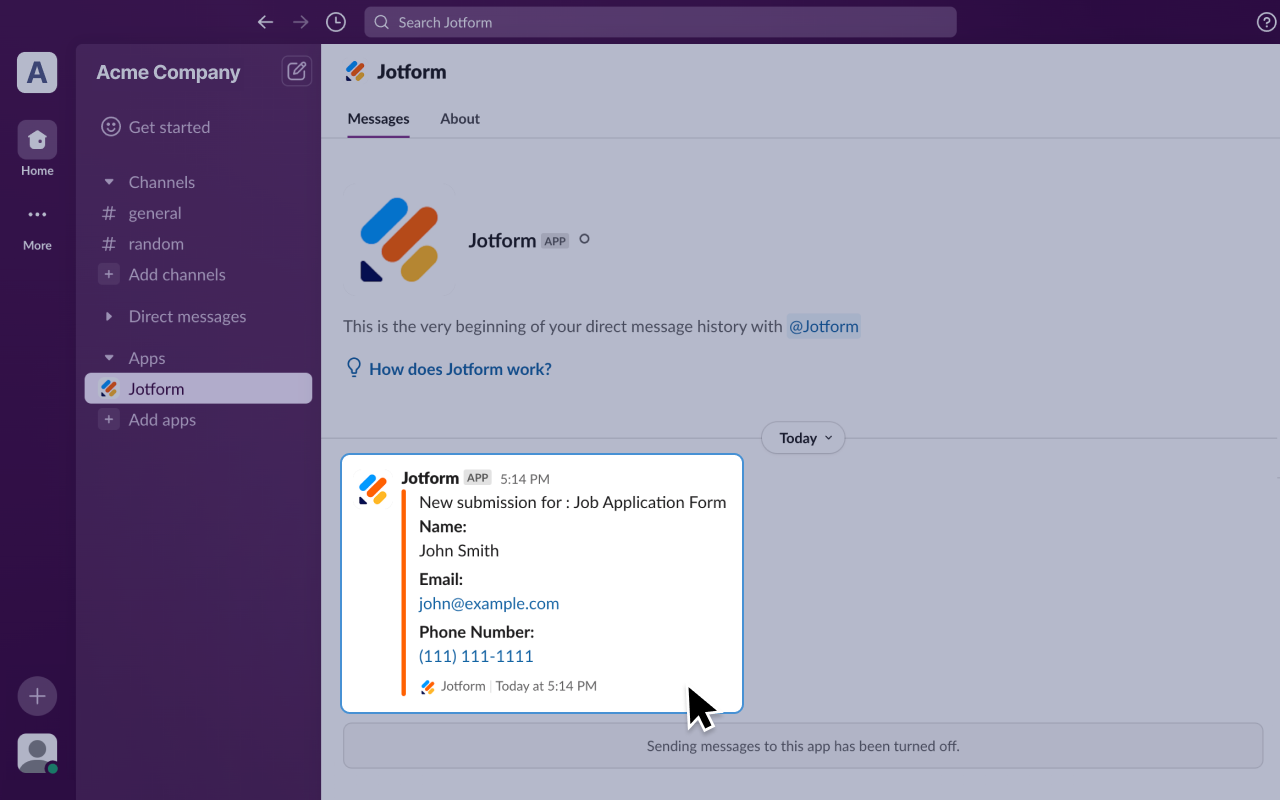Collapse the Apps section

[109, 358]
